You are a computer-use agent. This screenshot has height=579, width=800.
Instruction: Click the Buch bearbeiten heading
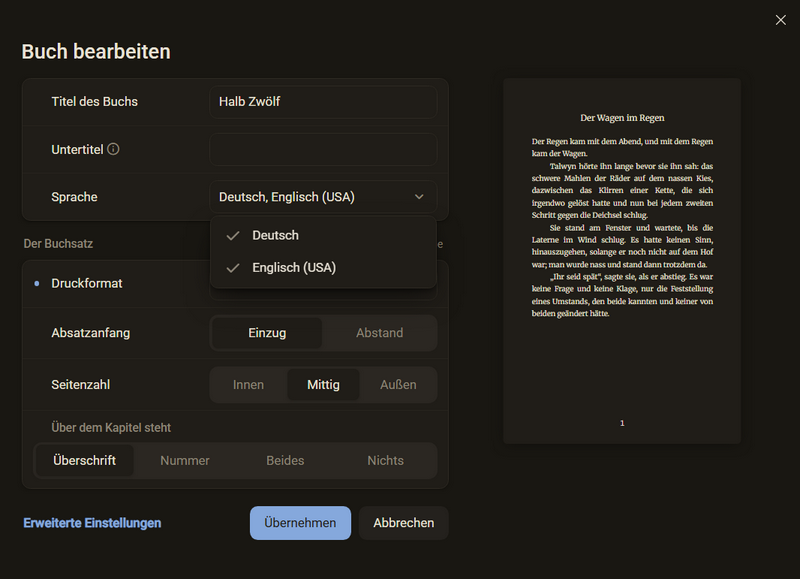pyautogui.click(x=96, y=52)
